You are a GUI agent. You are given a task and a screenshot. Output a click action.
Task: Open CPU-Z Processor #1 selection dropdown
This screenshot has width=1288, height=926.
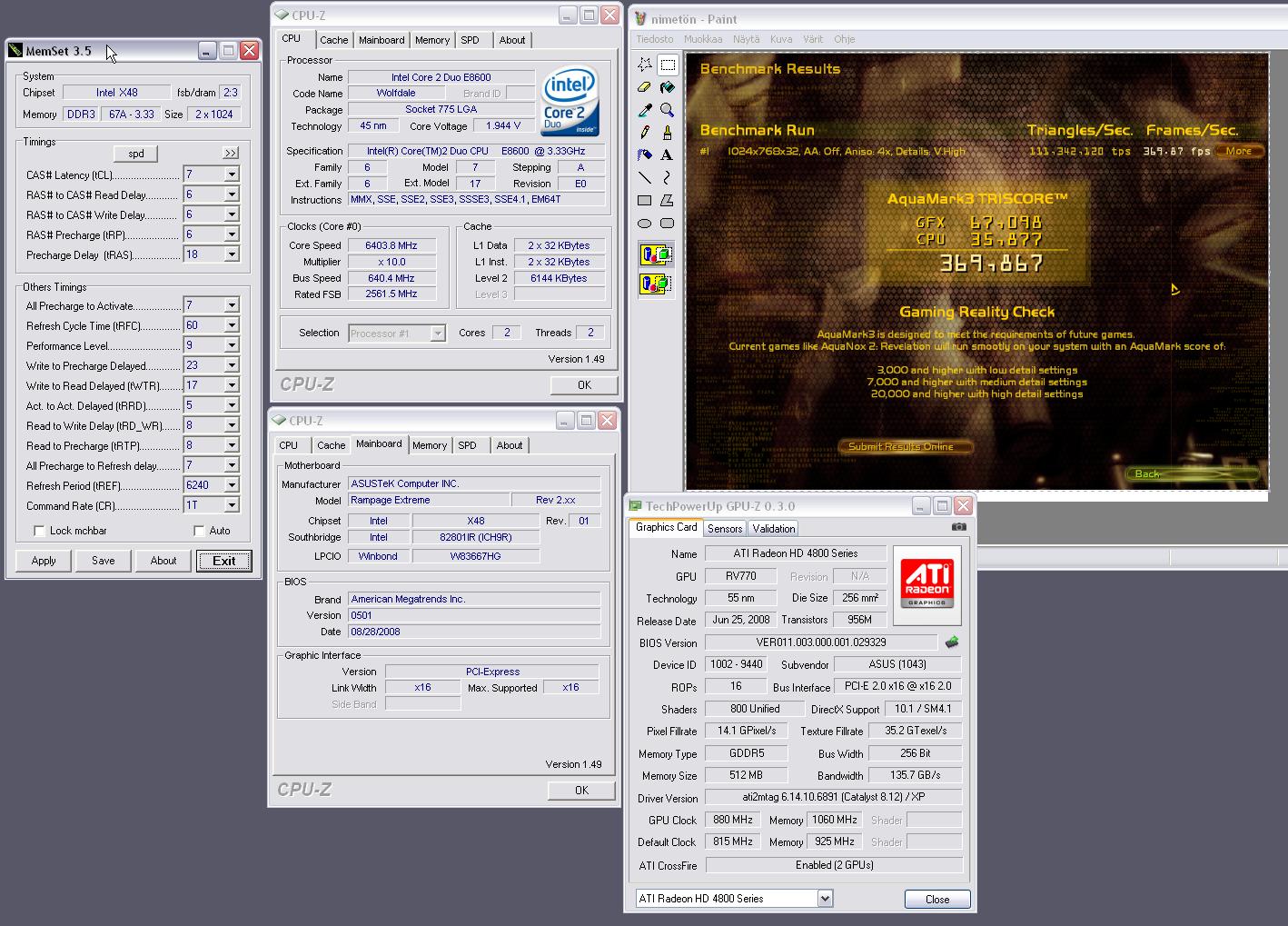coord(438,334)
